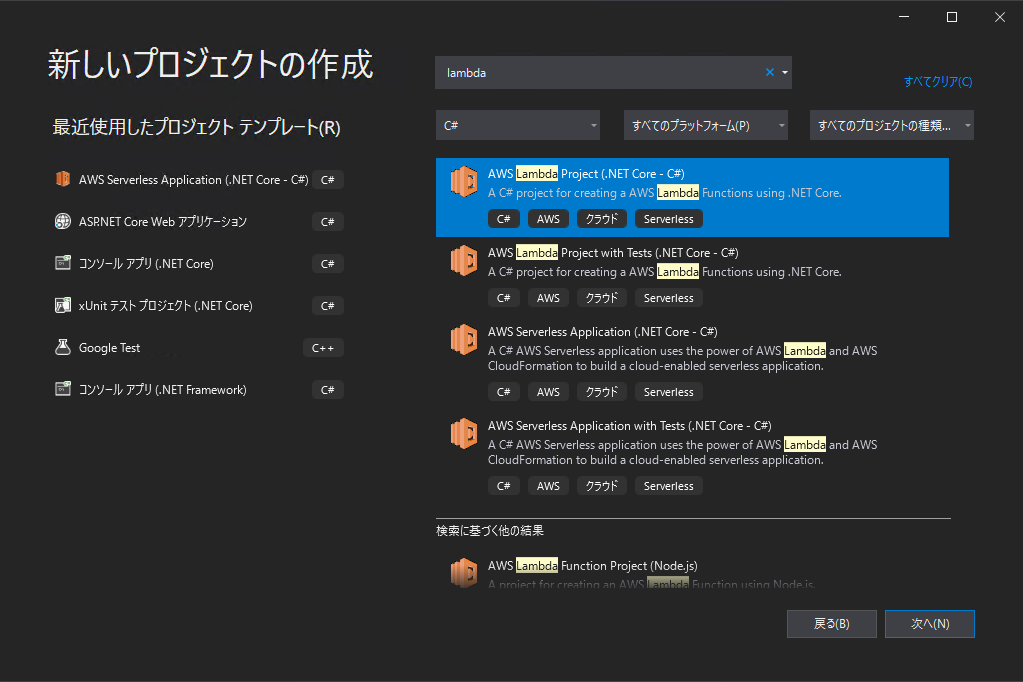This screenshot has width=1023, height=682.
Task: Click the クラウド tag under AWS Lambda Project
Action: pos(601,218)
